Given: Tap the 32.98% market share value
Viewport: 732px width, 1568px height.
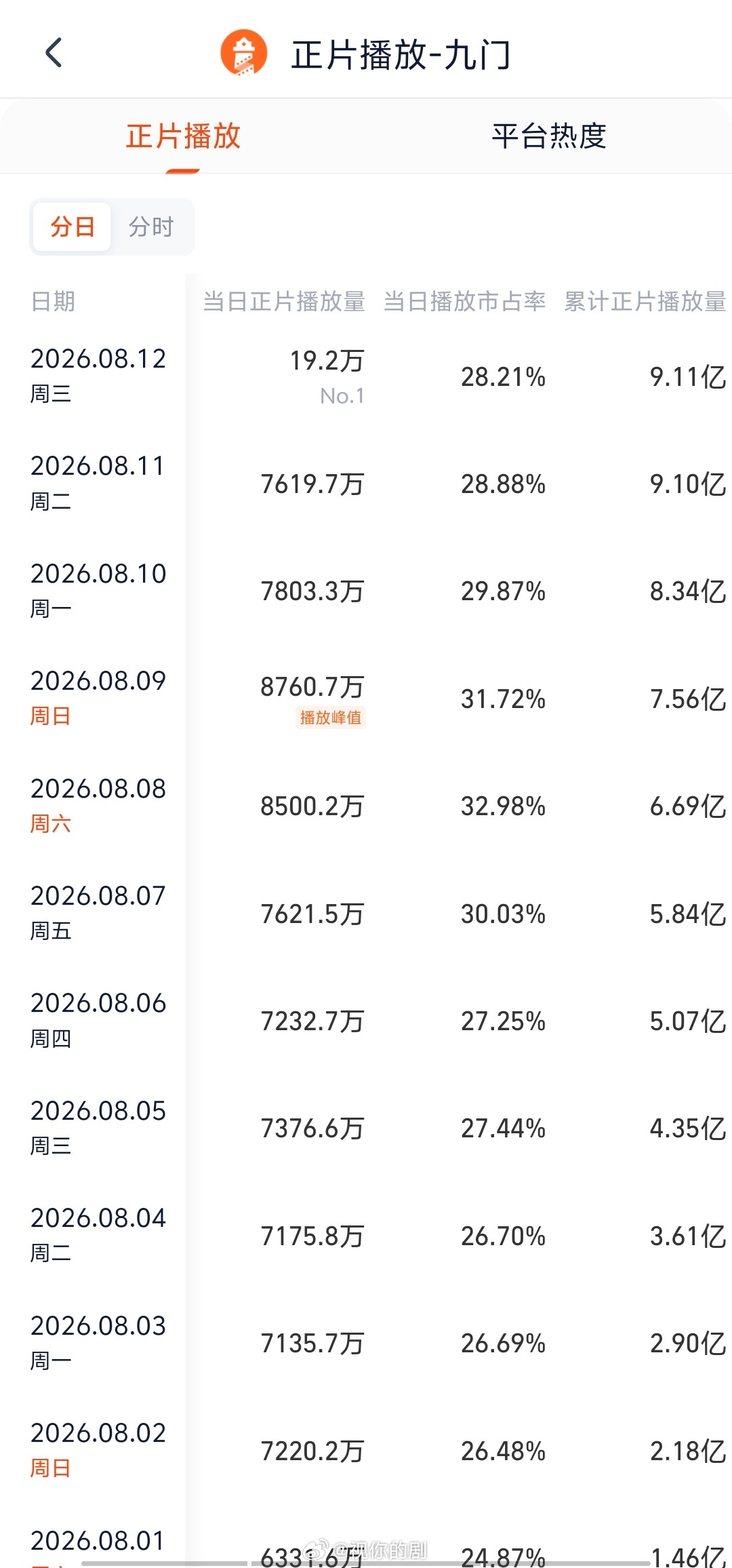Looking at the screenshot, I should pos(504,806).
